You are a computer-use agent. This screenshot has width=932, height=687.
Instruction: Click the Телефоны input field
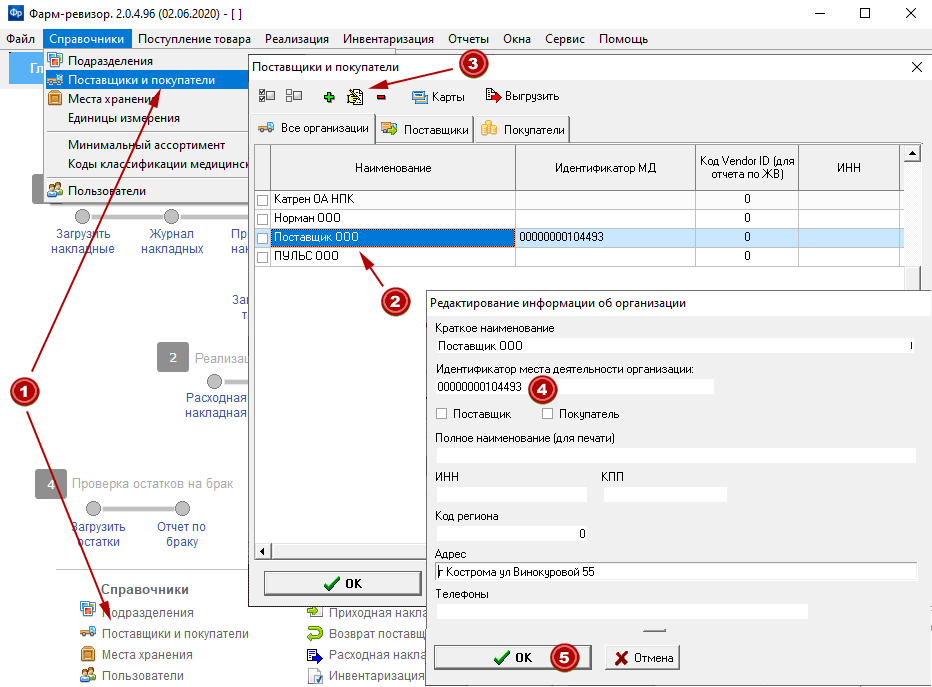point(622,612)
